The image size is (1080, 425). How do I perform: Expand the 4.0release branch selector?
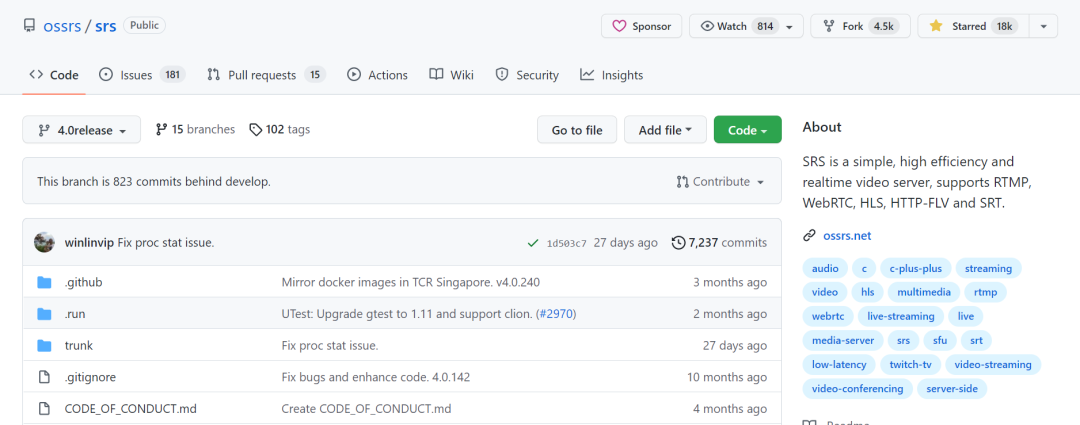coord(82,130)
